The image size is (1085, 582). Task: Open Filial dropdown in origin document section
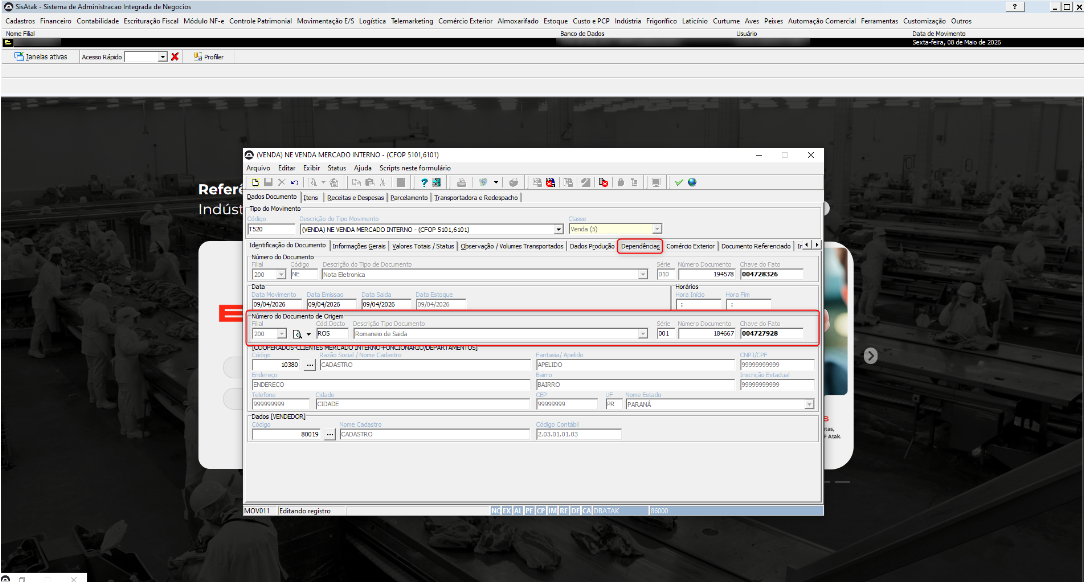pos(281,334)
